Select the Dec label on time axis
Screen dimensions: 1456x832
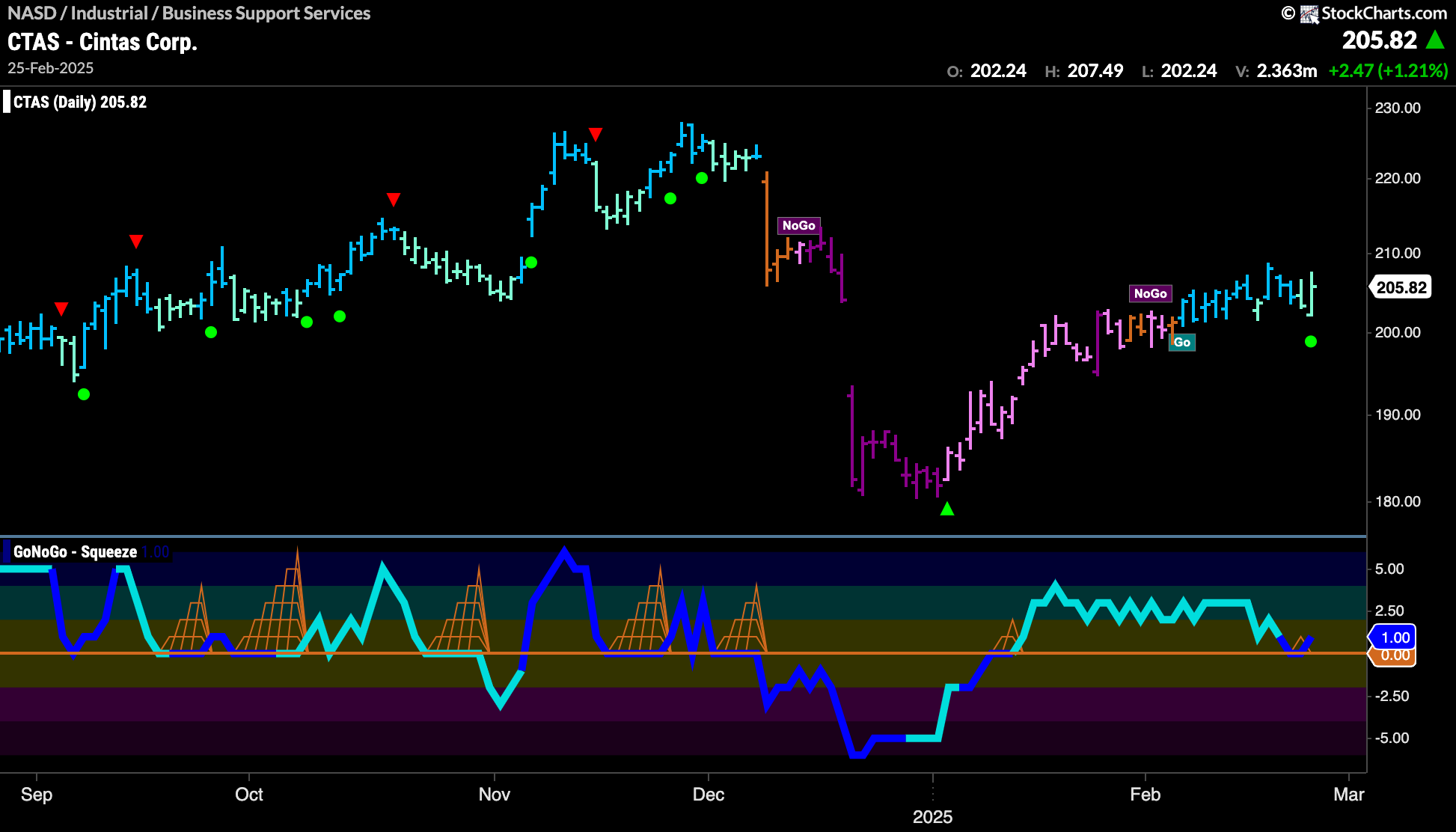click(709, 795)
